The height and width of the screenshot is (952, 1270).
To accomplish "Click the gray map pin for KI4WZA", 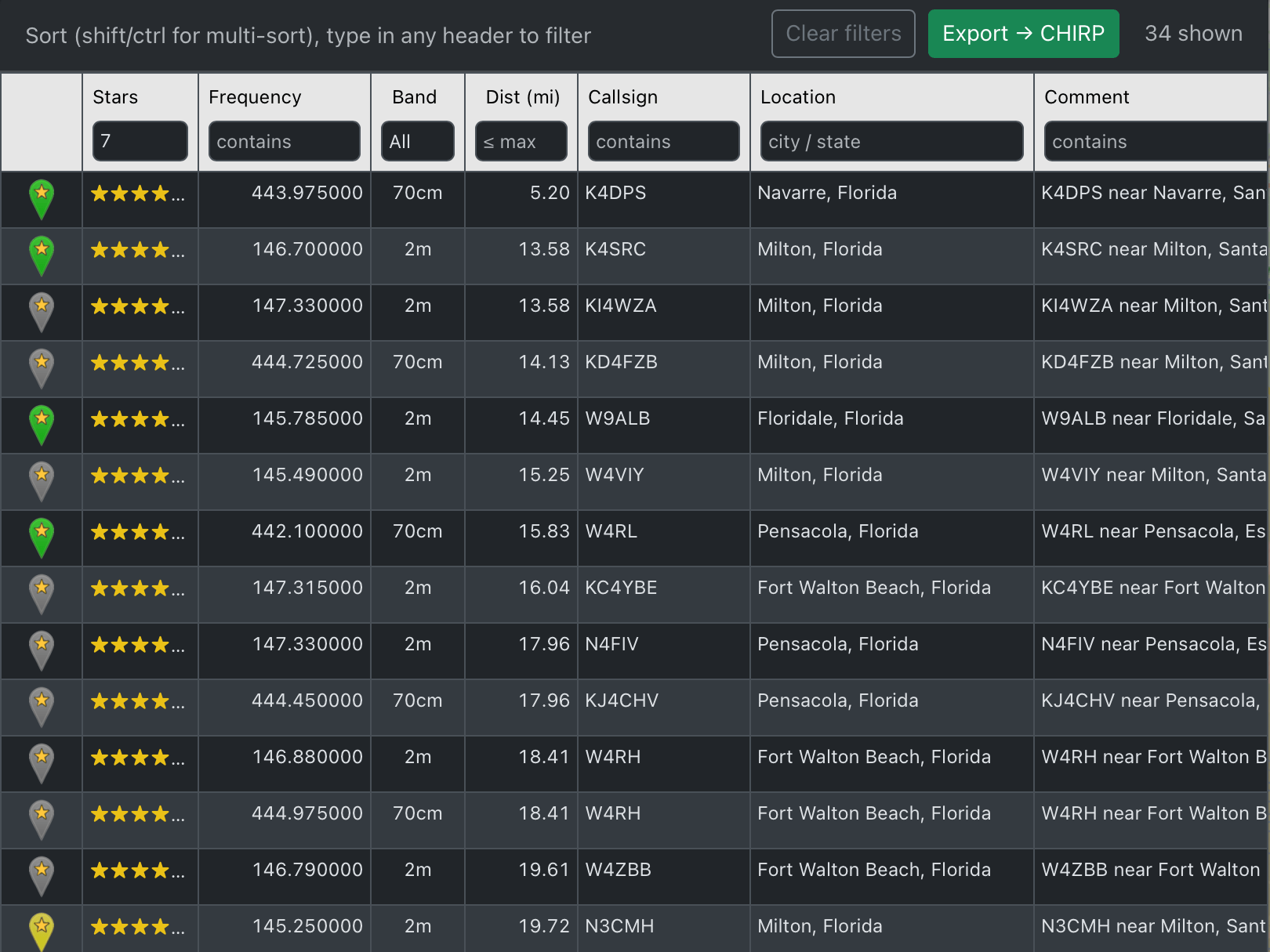I will tap(42, 311).
